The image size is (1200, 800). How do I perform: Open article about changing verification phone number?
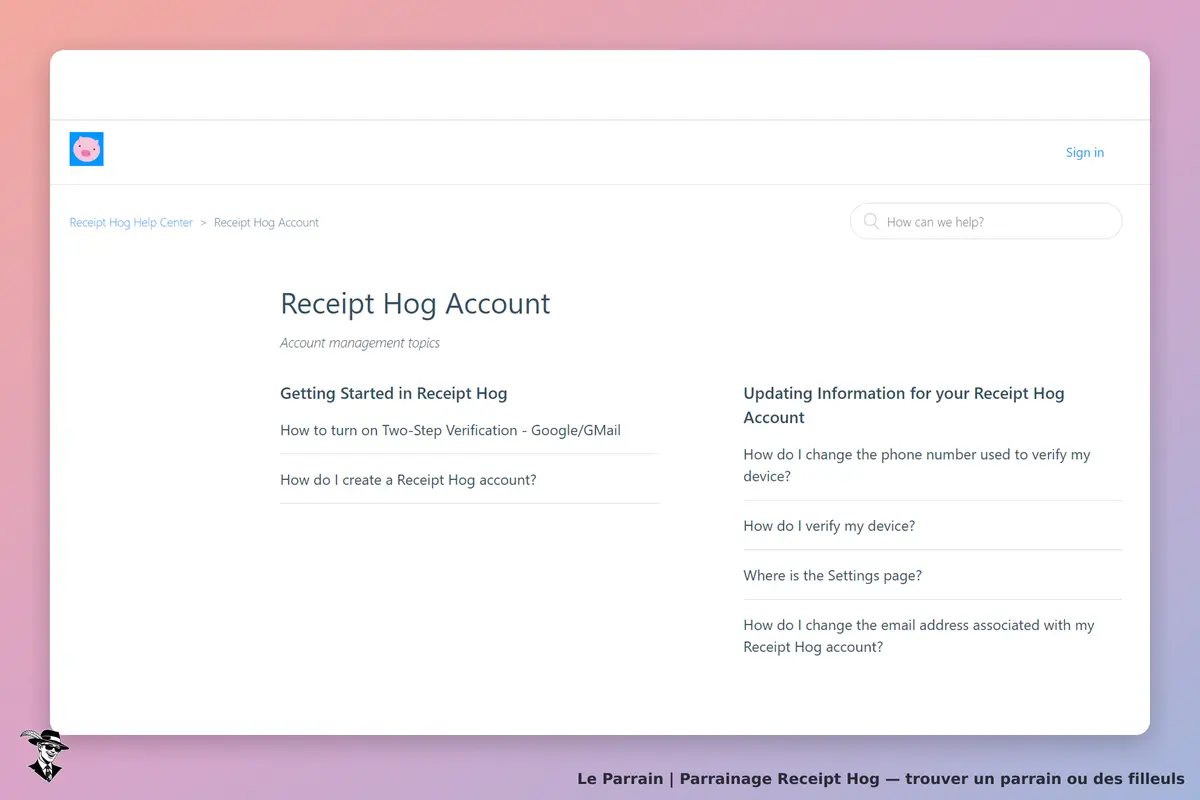click(917, 465)
